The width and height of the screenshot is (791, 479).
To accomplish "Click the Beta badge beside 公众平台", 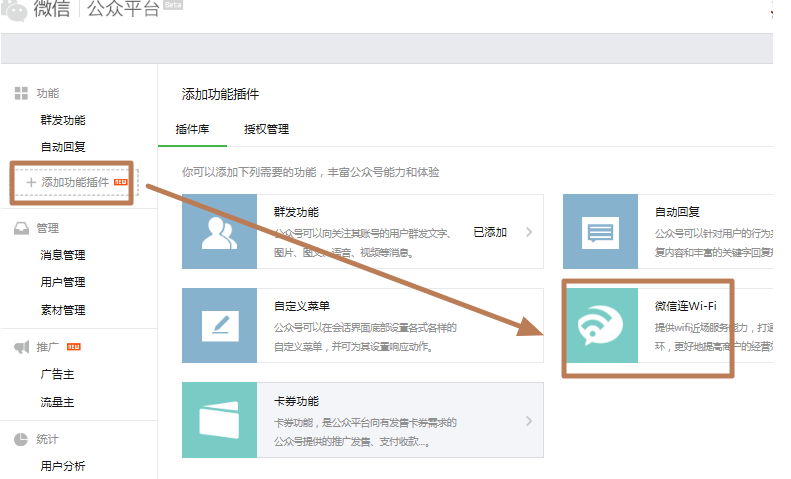I will pyautogui.click(x=173, y=5).
